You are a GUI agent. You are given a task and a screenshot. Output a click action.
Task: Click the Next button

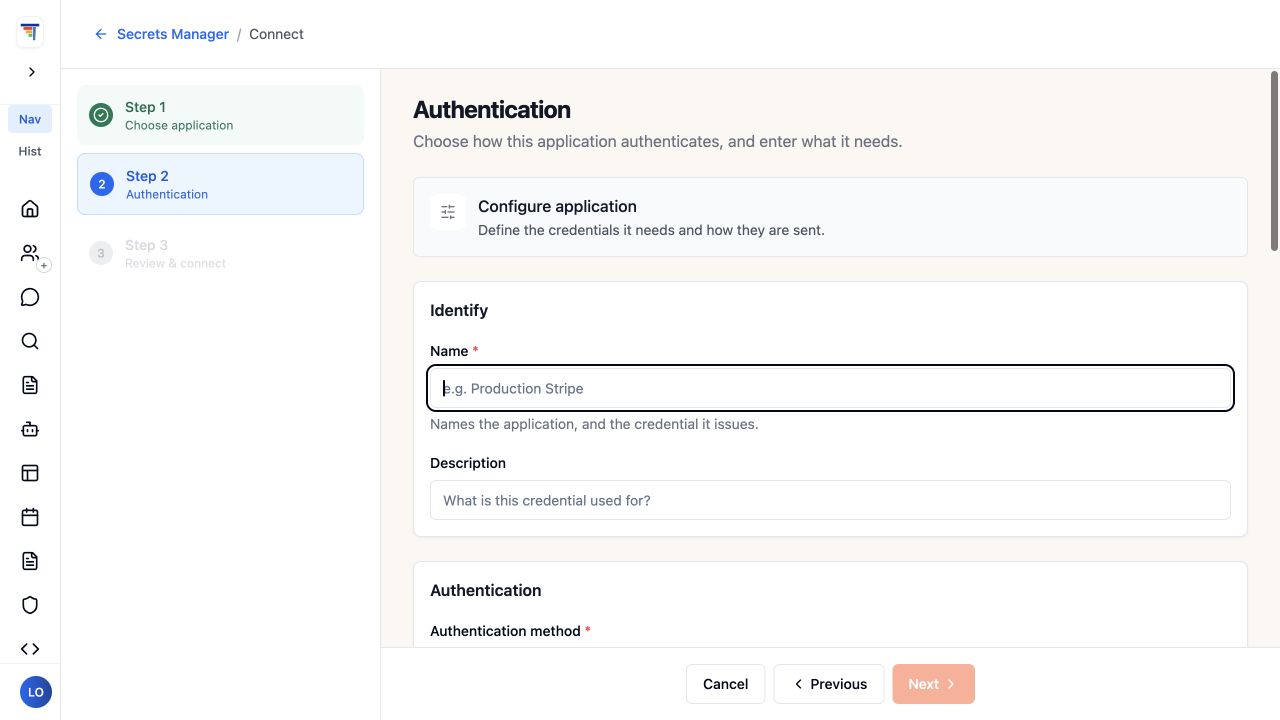click(x=934, y=684)
